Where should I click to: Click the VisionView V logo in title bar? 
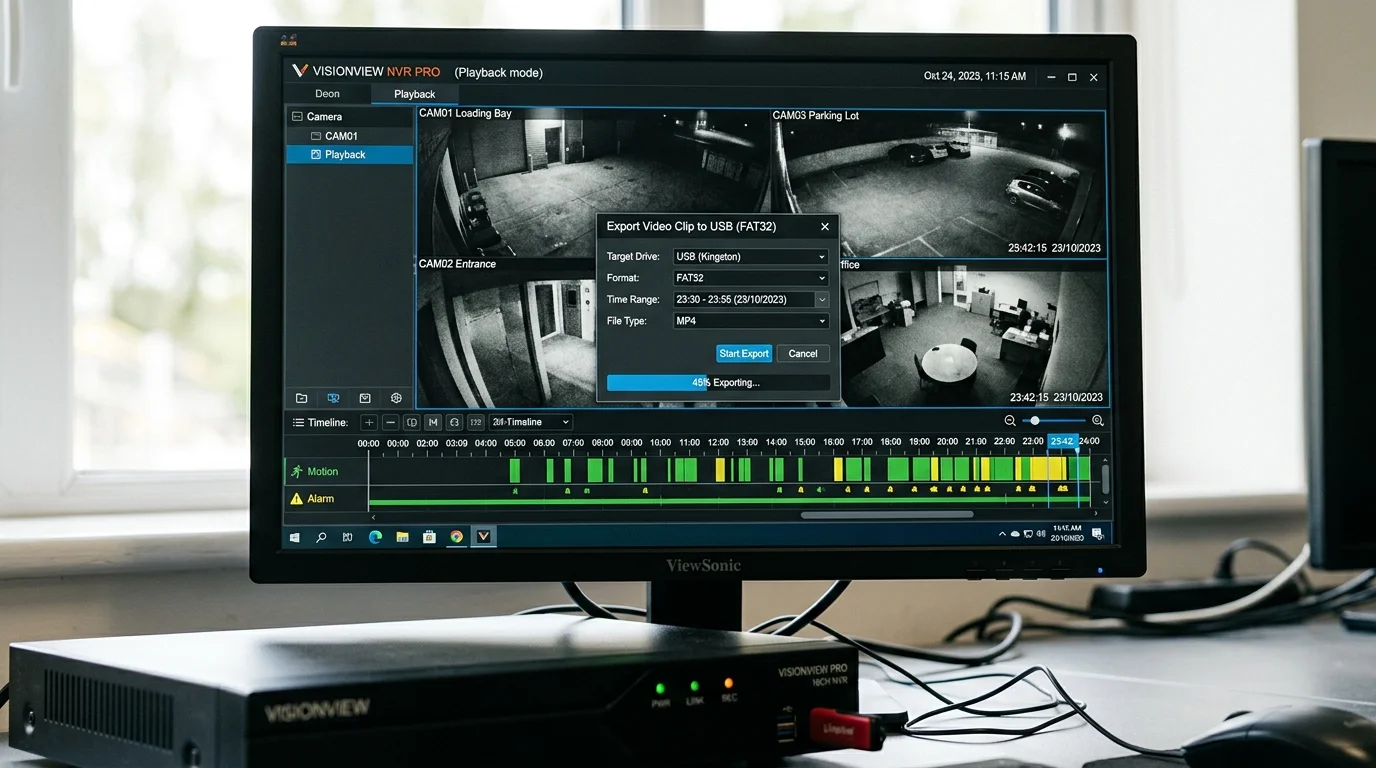click(x=299, y=71)
